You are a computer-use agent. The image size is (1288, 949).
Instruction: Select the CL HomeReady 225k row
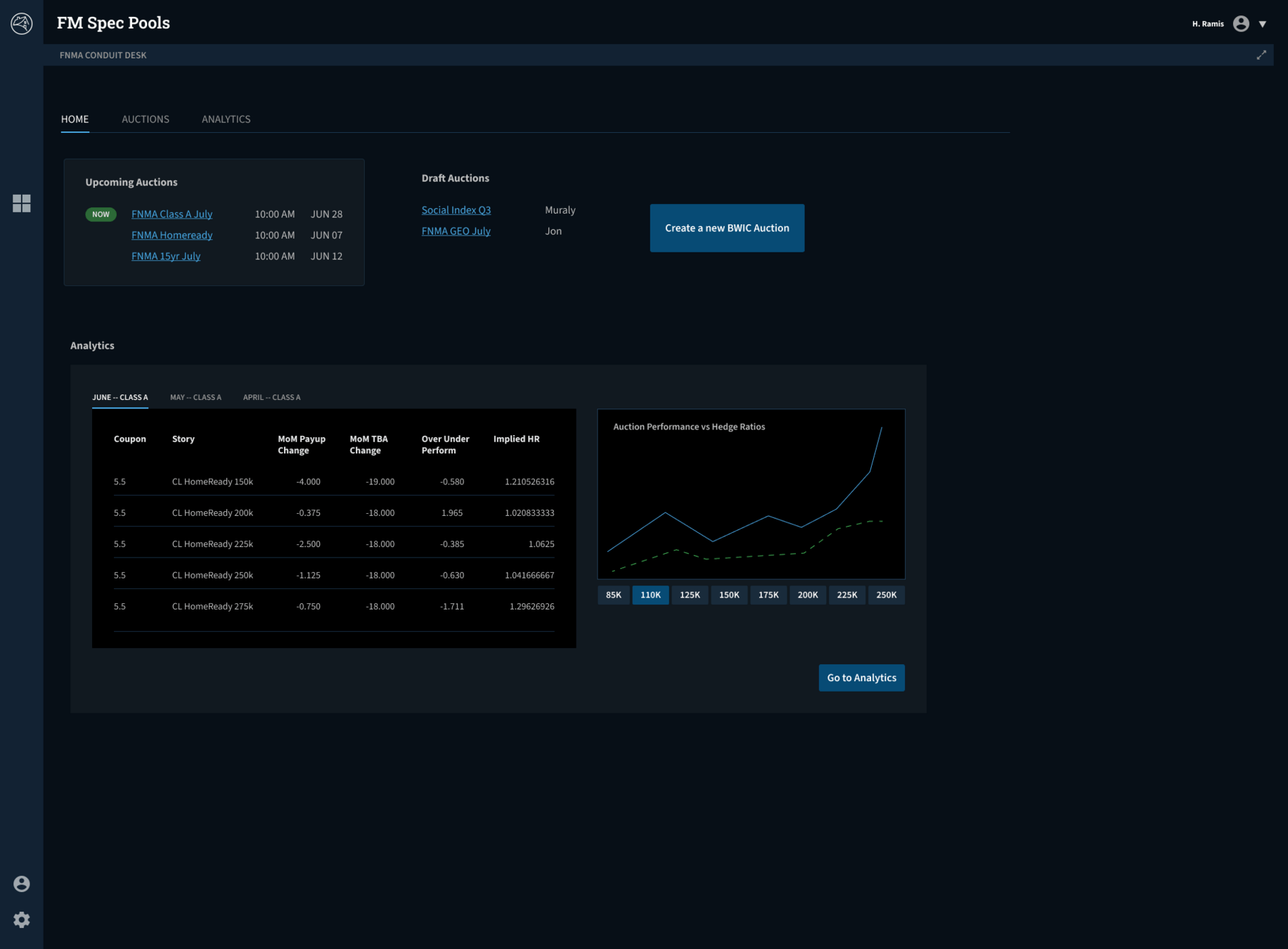click(334, 543)
